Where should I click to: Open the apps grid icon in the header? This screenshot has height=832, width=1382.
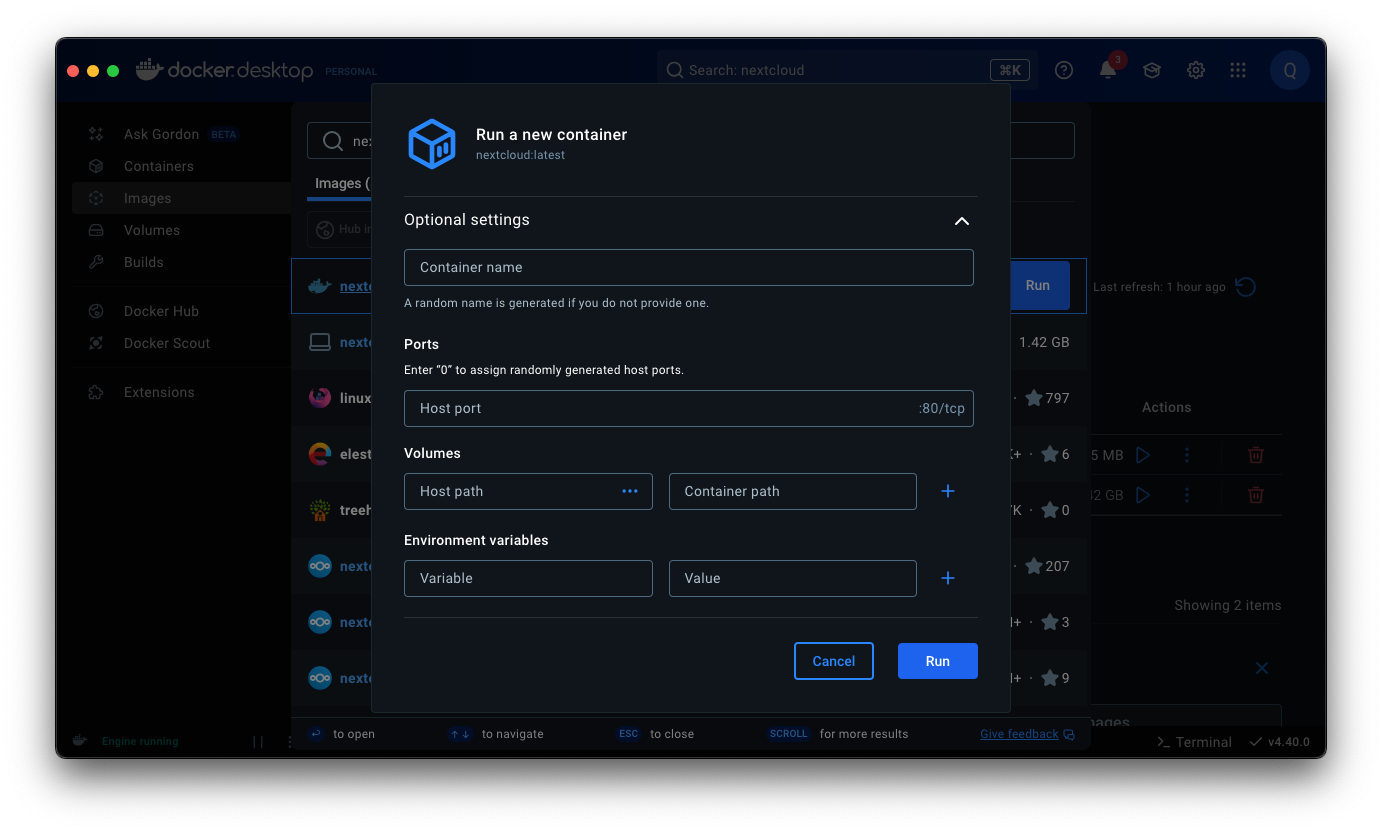(1238, 70)
